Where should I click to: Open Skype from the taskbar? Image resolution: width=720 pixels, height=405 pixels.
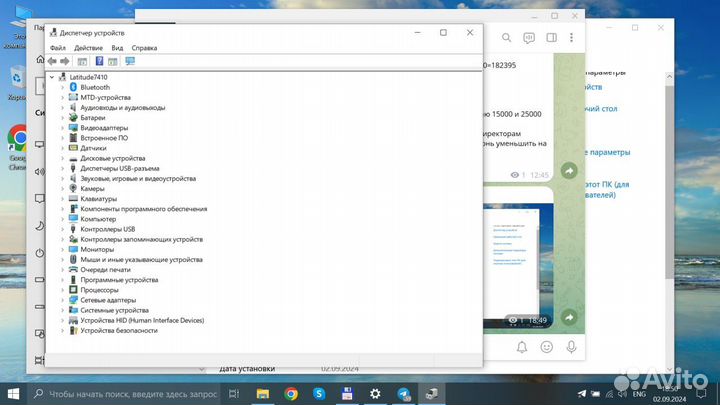tap(319, 394)
